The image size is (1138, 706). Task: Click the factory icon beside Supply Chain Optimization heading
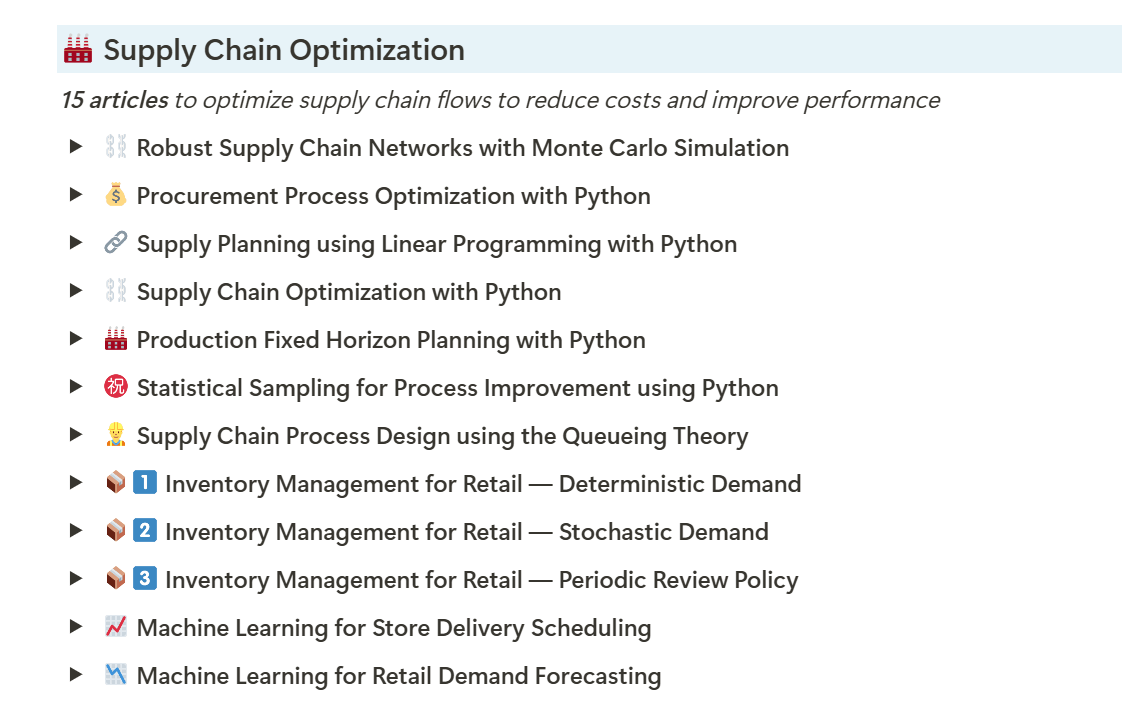[78, 50]
